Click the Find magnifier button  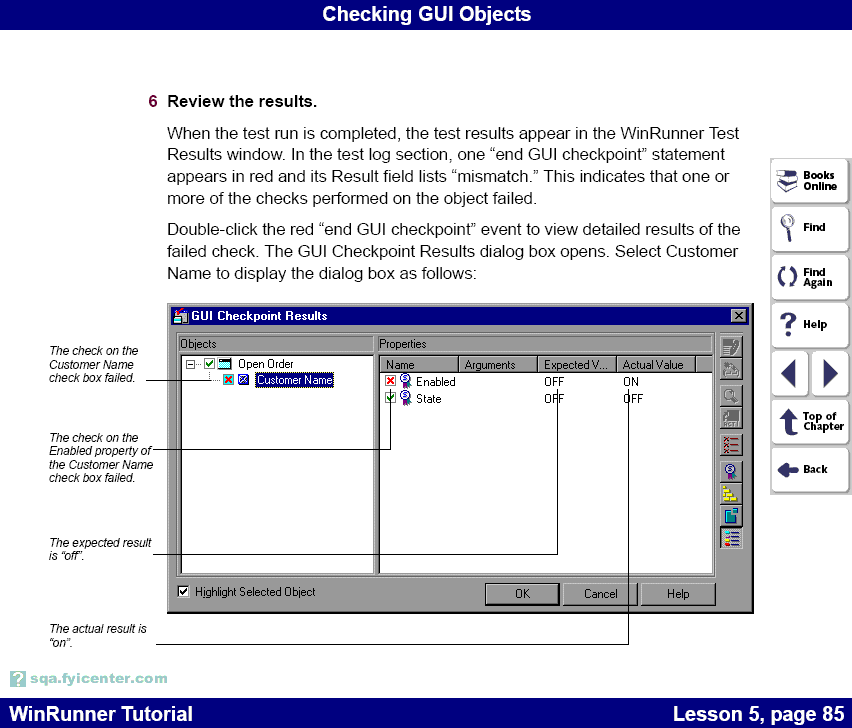tap(809, 228)
